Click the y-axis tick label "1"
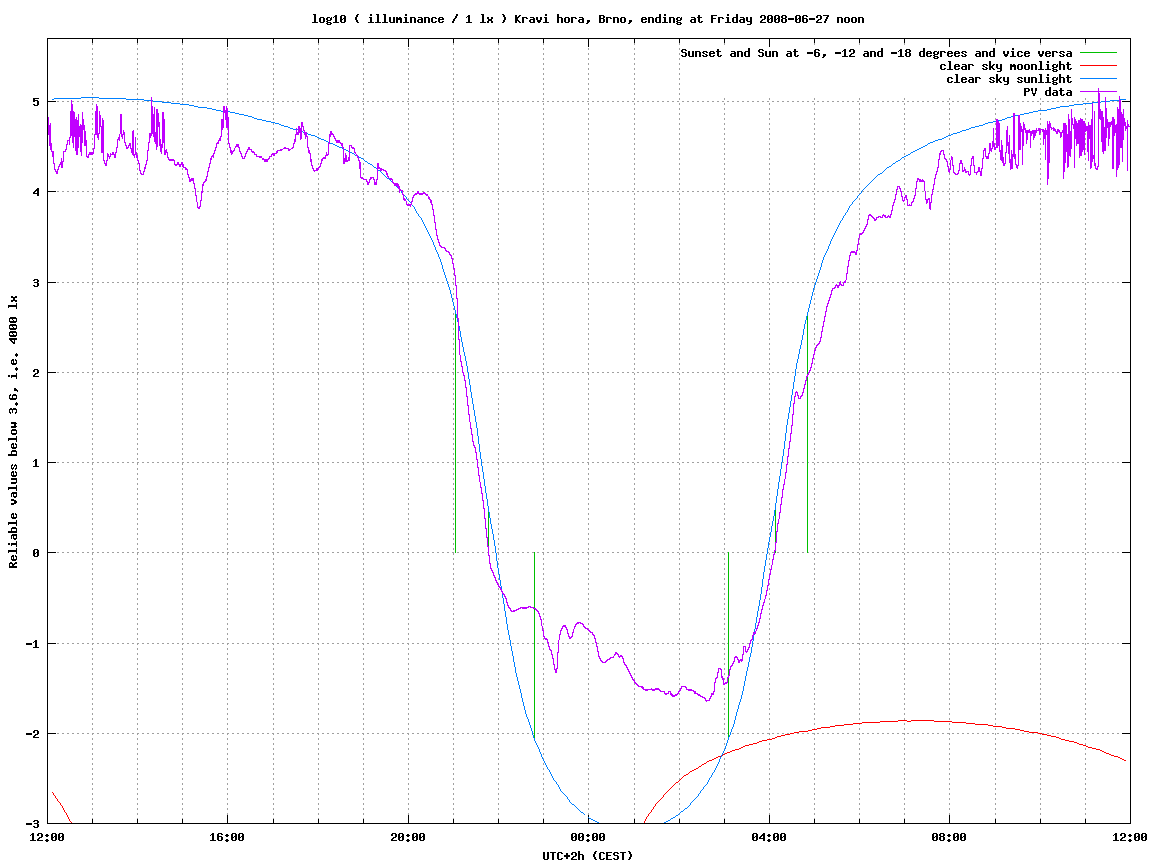This screenshot has width=1151, height=863. (35, 463)
